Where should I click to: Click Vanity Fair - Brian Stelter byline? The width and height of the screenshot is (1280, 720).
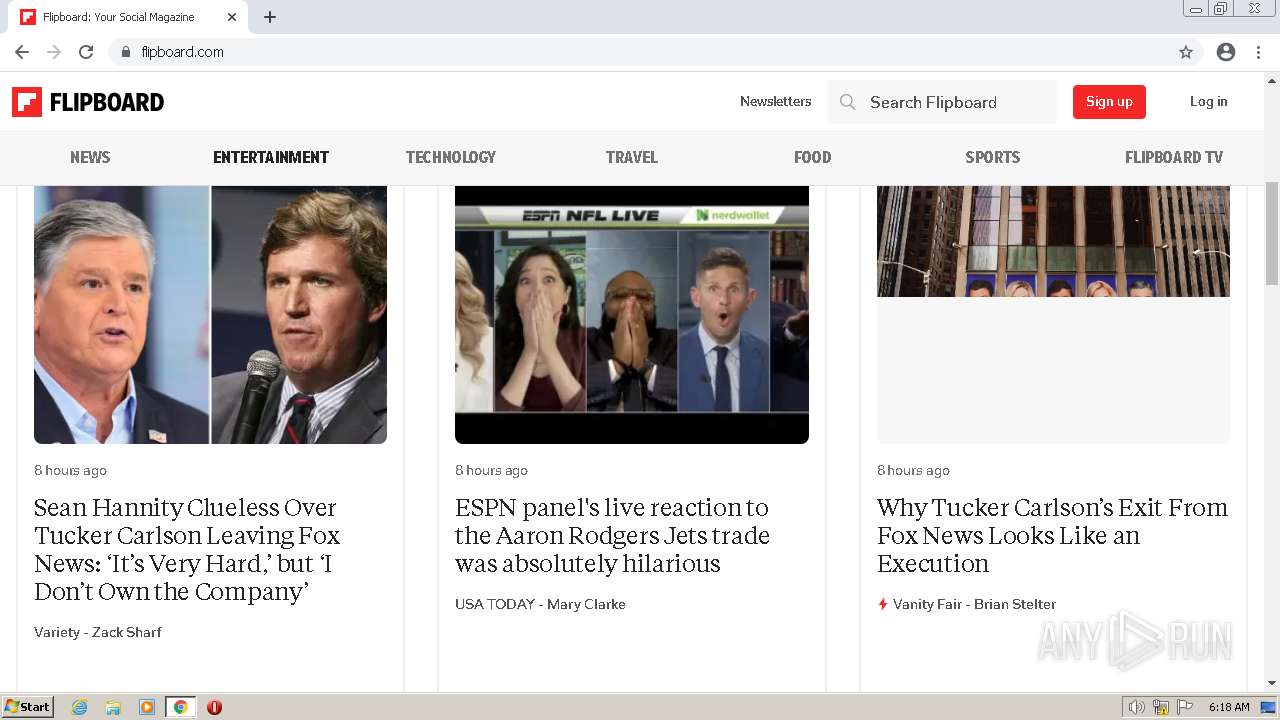974,604
